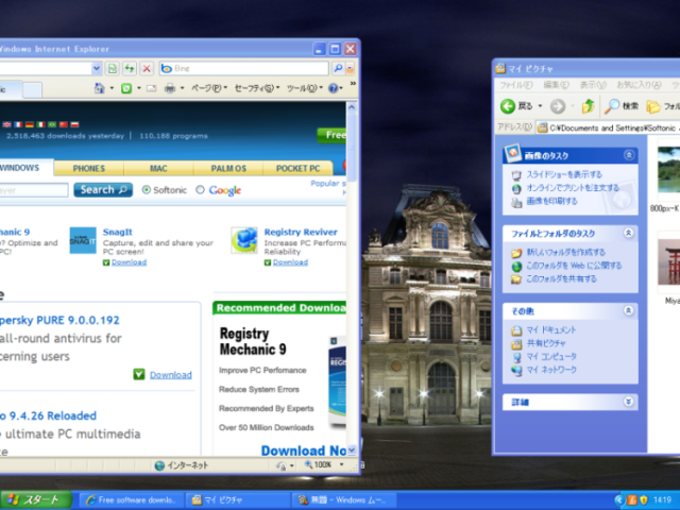Click the green Back arrow in My Pictures
Screen dimensions: 680x510
(508, 106)
